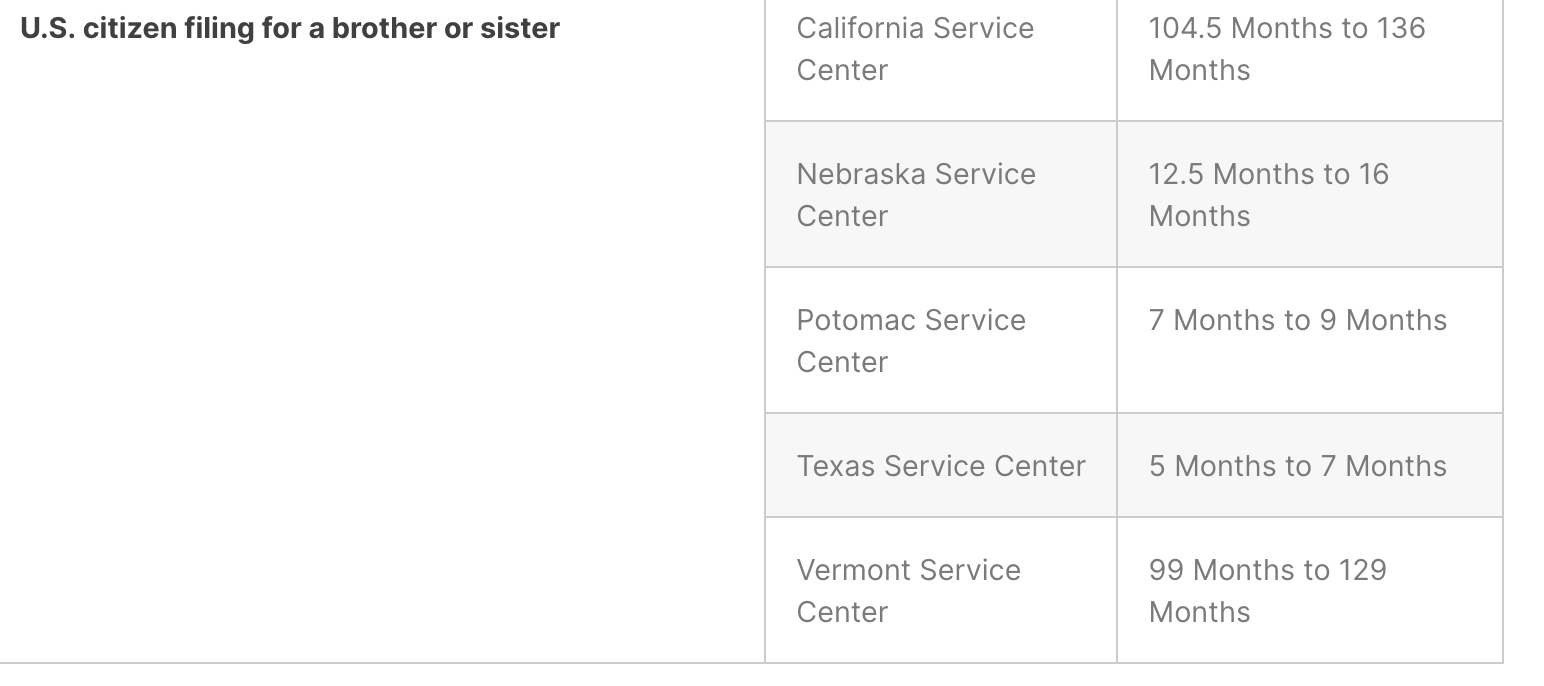This screenshot has width=1544, height=686.
Task: Select the '12.5 Months to 16 Months' cell
Action: [1310, 194]
